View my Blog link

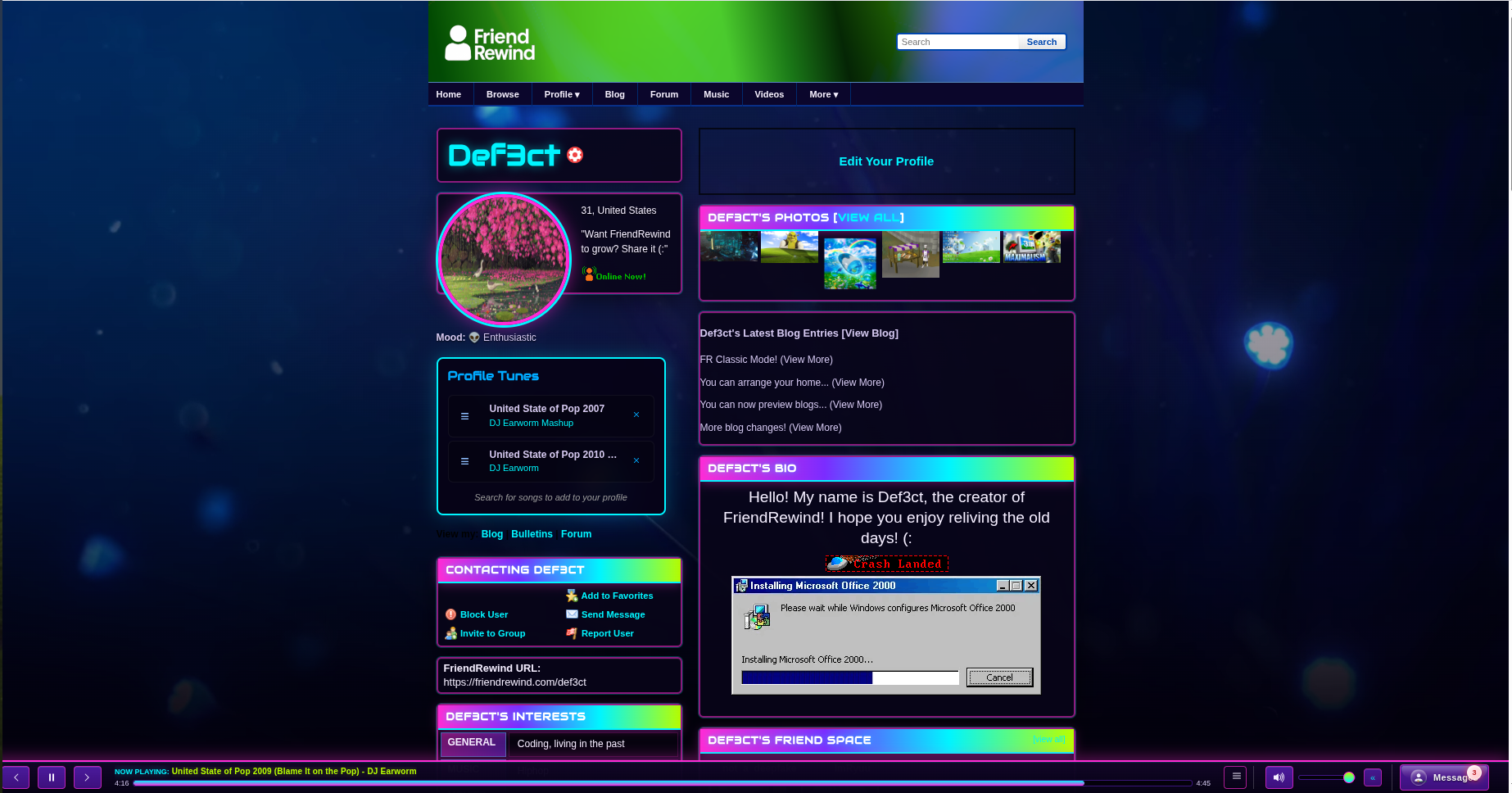[x=492, y=534]
